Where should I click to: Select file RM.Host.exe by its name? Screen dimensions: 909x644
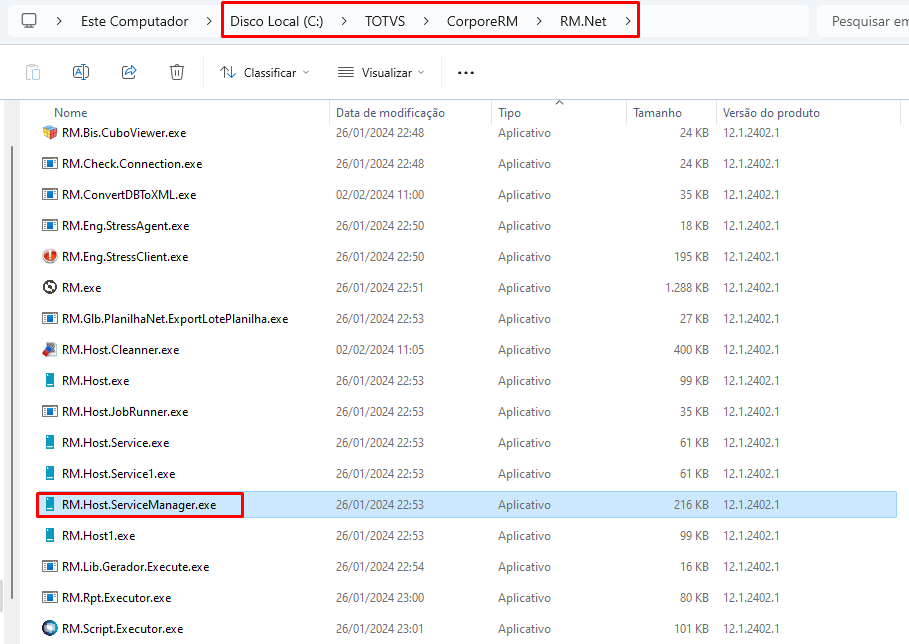[x=96, y=381]
